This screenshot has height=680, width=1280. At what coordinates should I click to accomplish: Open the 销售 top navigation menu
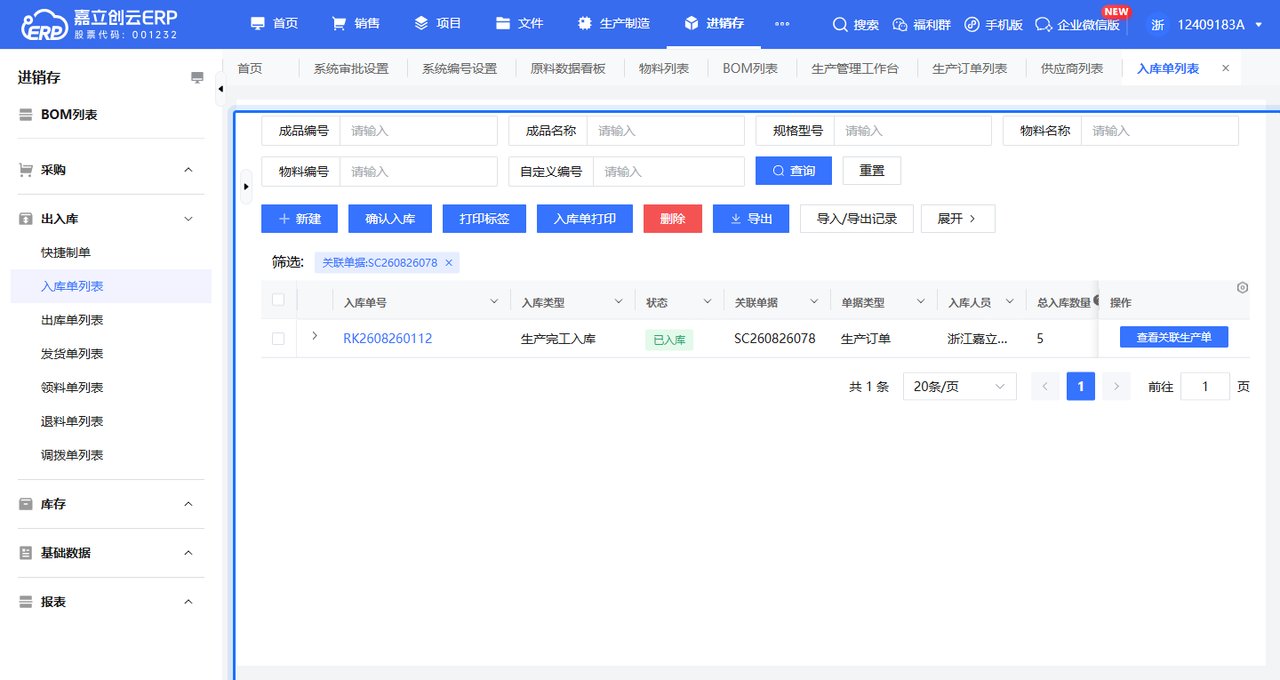pos(356,23)
